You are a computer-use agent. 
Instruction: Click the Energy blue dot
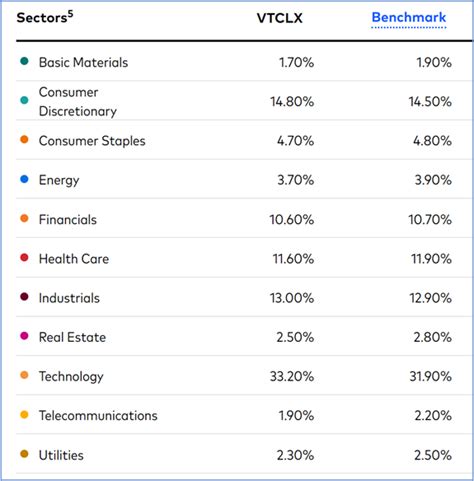[24, 179]
